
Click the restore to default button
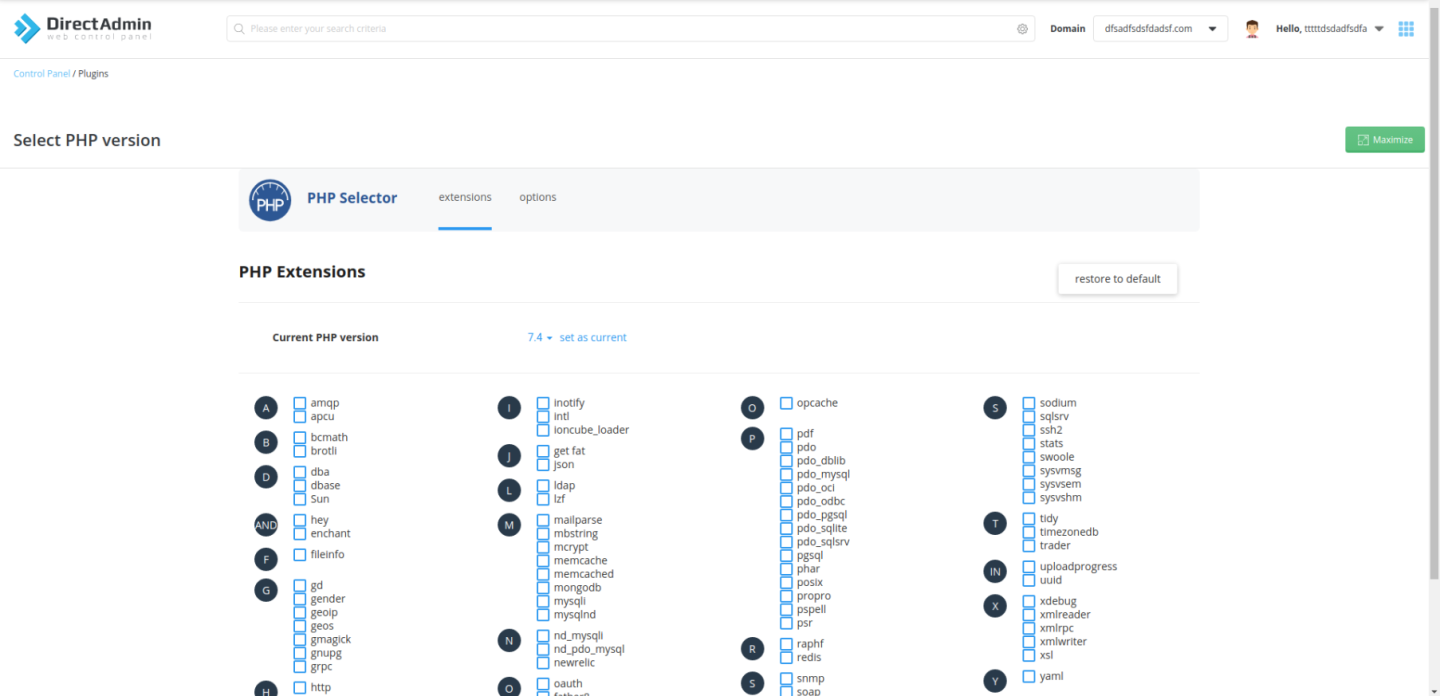click(x=1117, y=279)
